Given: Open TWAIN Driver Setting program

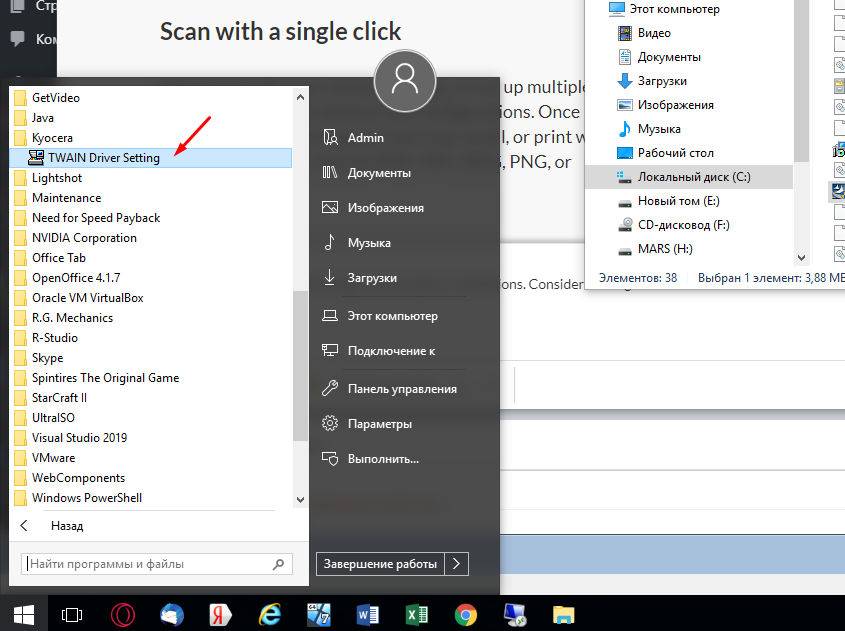Looking at the screenshot, I should click(x=103, y=158).
